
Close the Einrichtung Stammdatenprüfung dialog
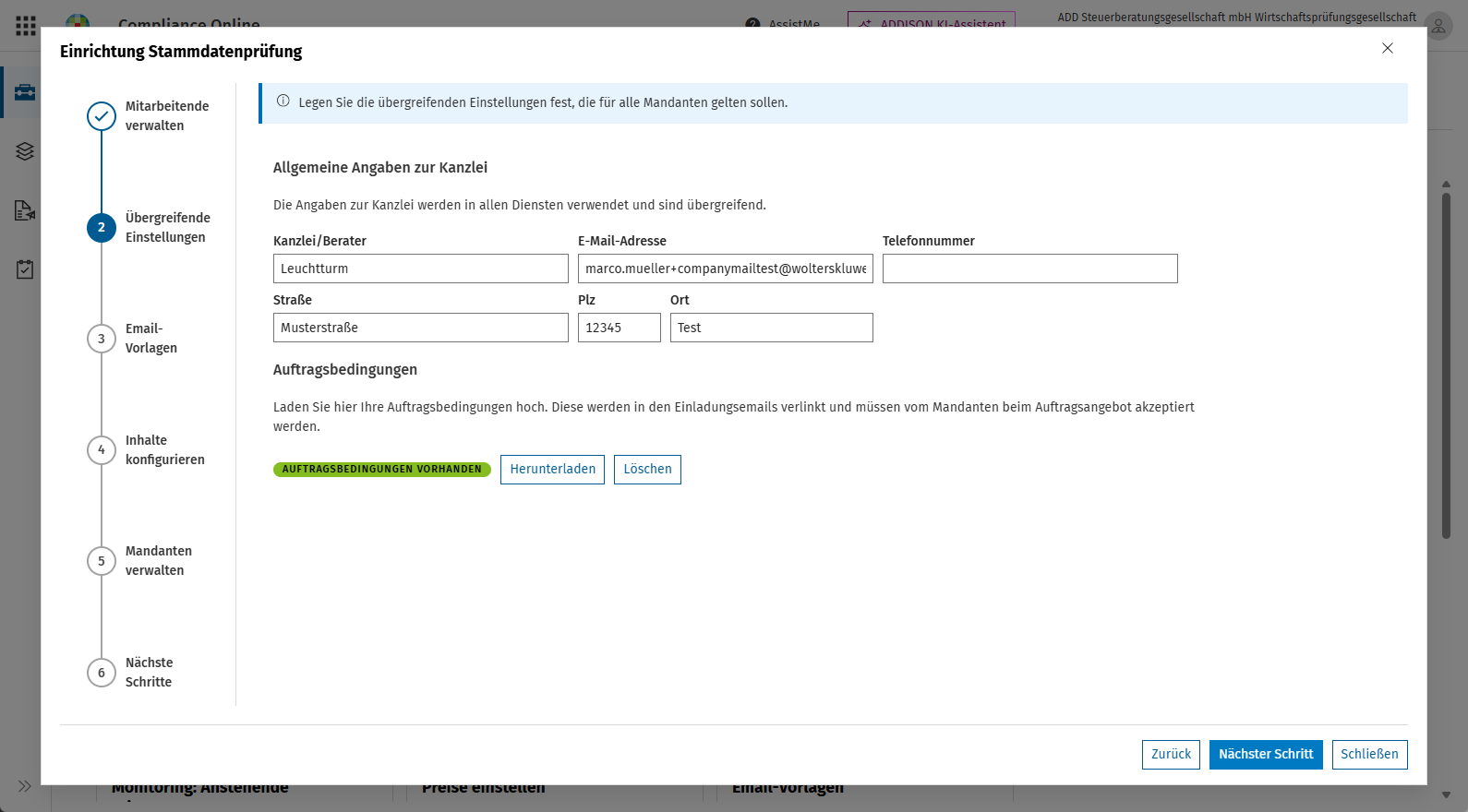pyautogui.click(x=1388, y=48)
